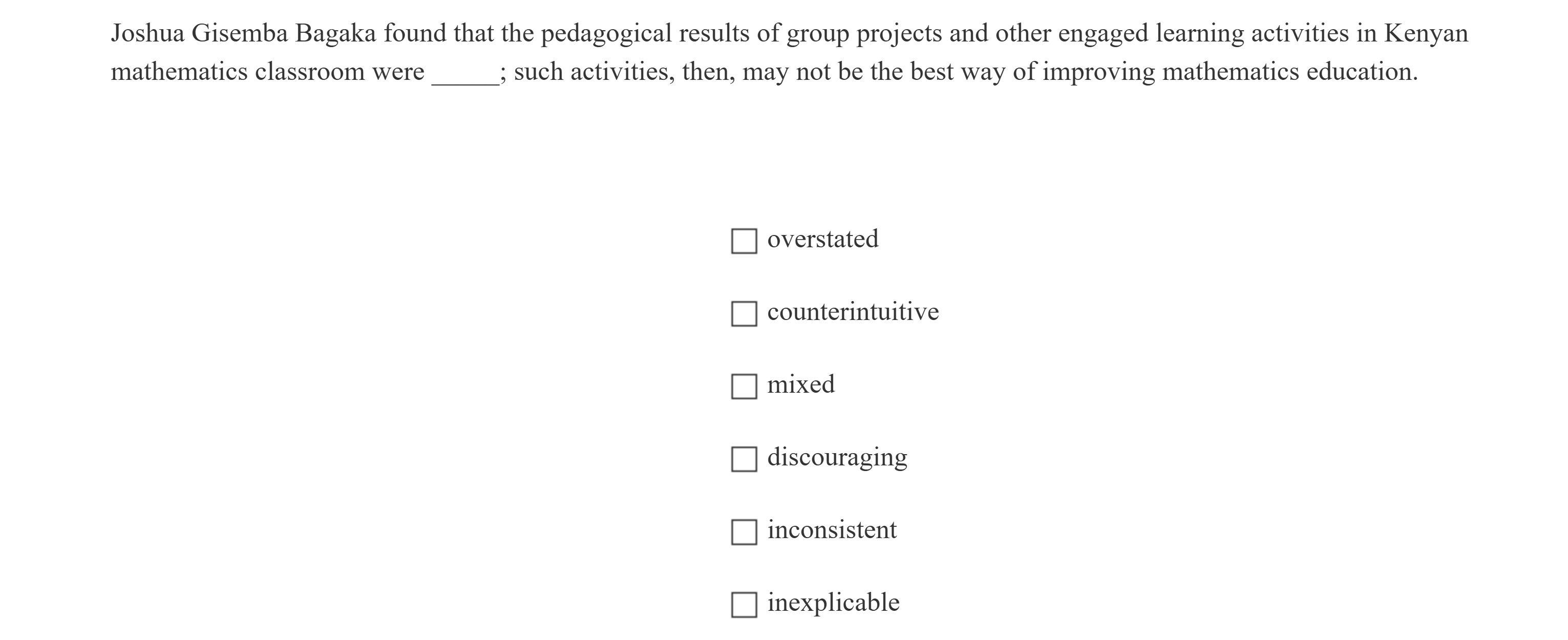Click the name Joshua Gisemba Bagaka
Image resolution: width=1568 pixels, height=640 pixels.
[243, 32]
